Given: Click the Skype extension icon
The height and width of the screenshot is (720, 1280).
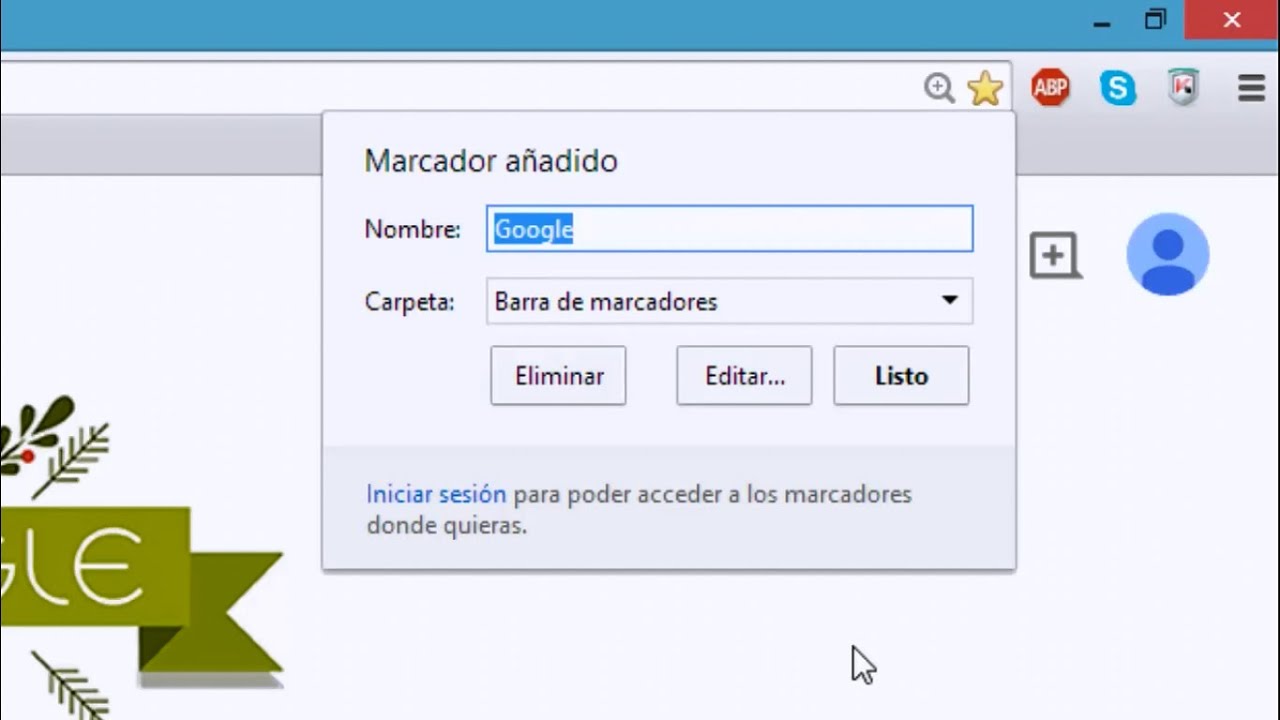Looking at the screenshot, I should tap(1117, 88).
